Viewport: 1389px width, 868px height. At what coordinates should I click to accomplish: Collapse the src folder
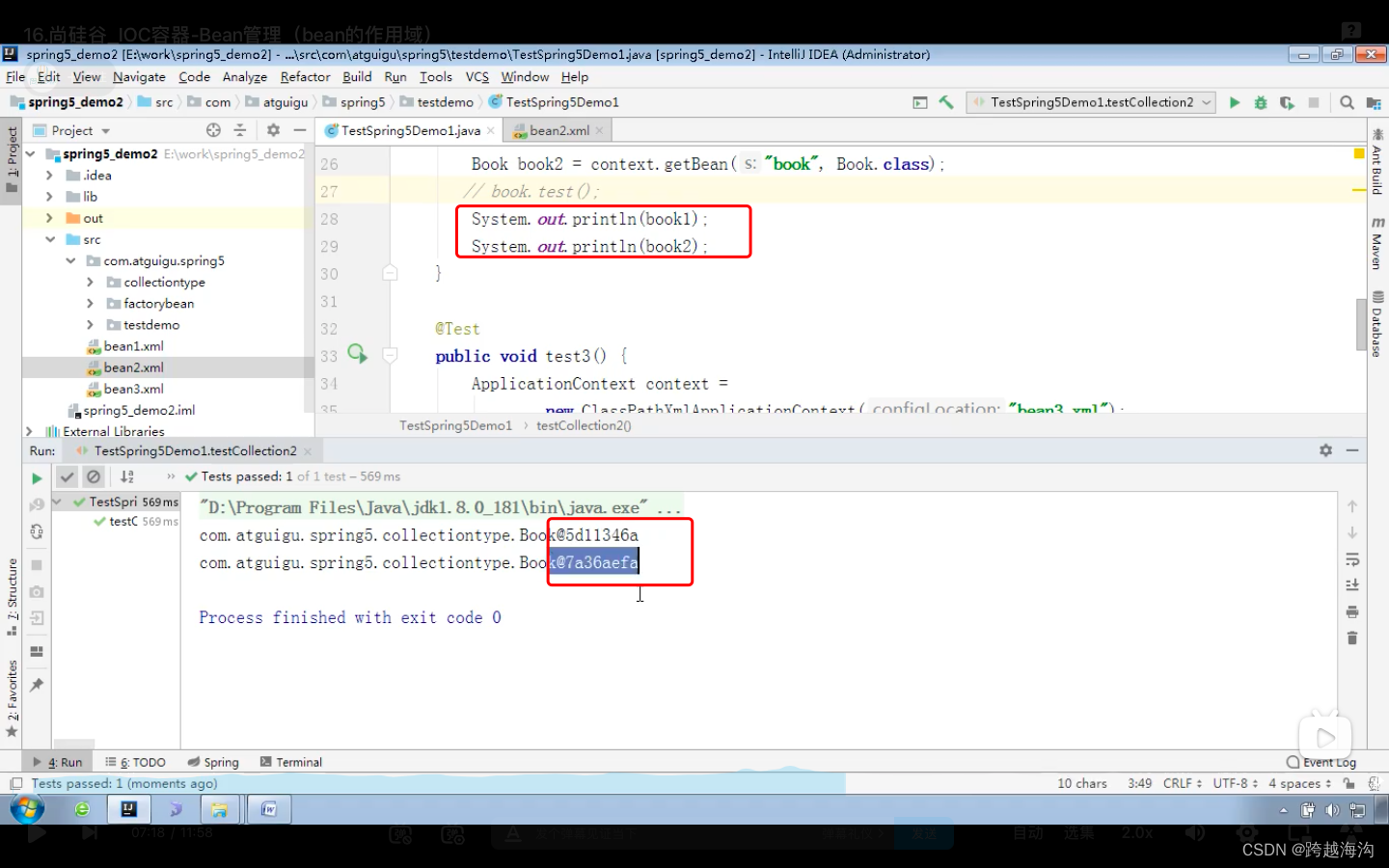coord(49,239)
